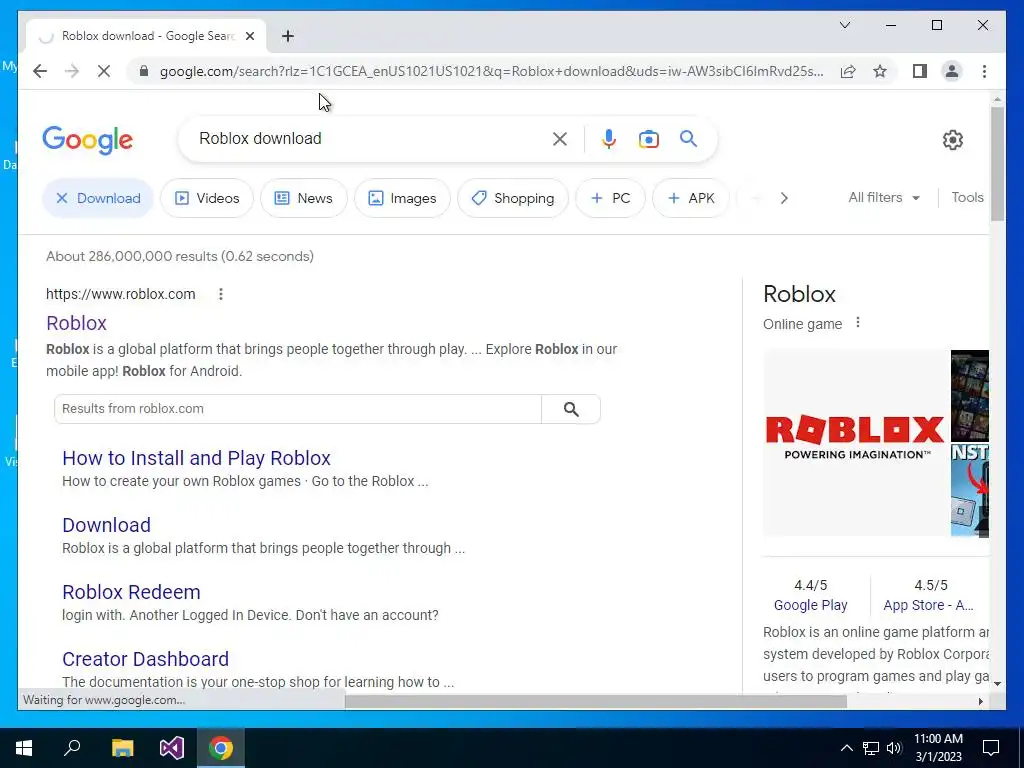
Task: Click the Roblox logo image thumbnail
Action: [856, 443]
